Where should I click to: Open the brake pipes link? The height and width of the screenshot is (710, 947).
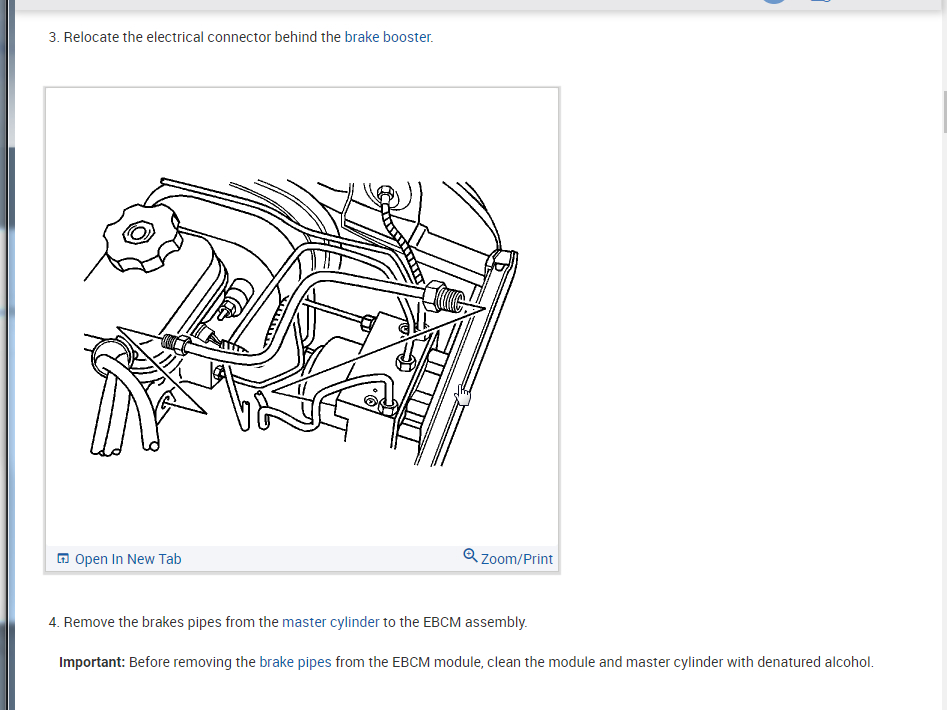(x=295, y=662)
